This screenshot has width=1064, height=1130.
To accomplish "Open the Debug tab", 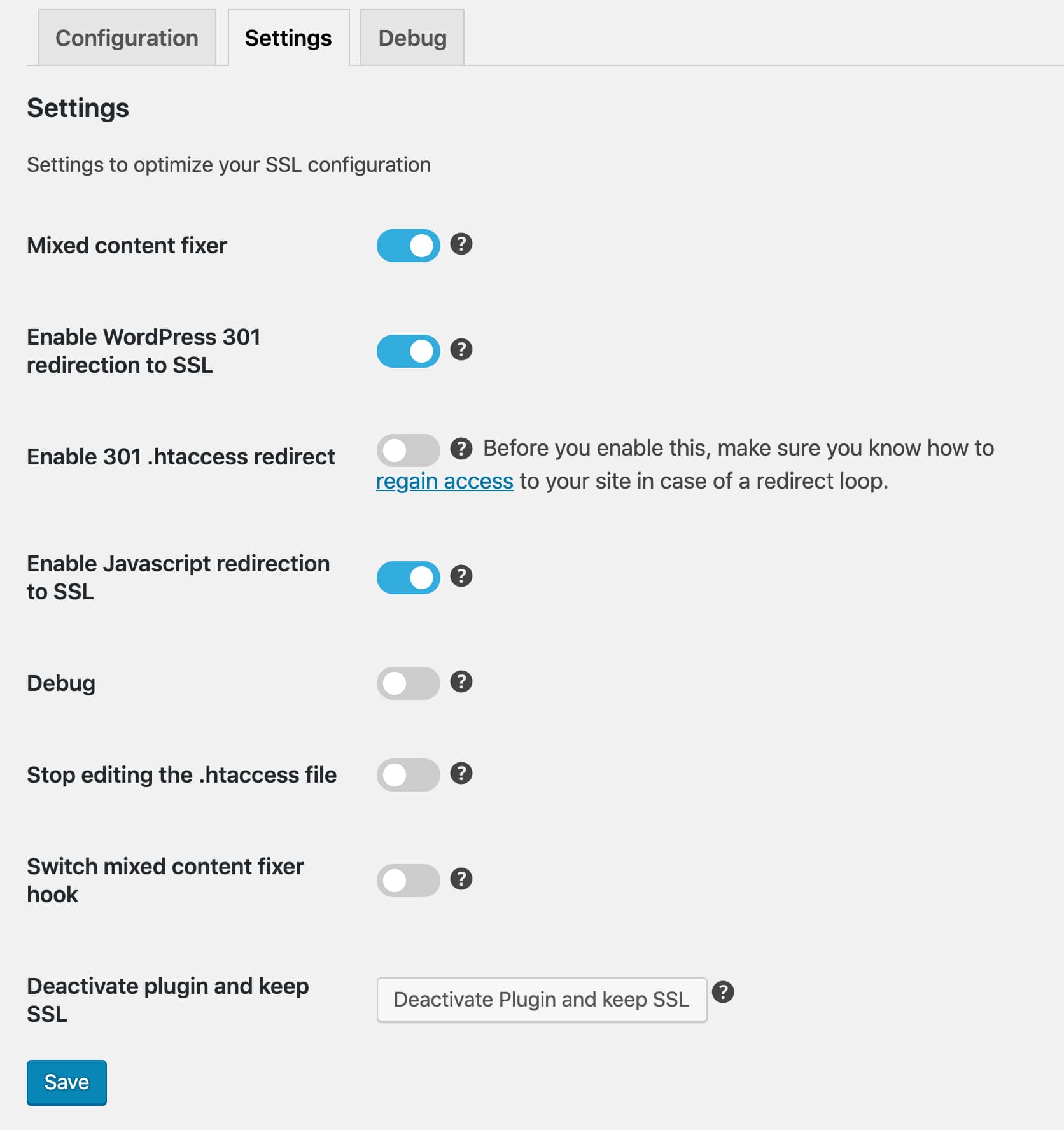I will [x=412, y=38].
